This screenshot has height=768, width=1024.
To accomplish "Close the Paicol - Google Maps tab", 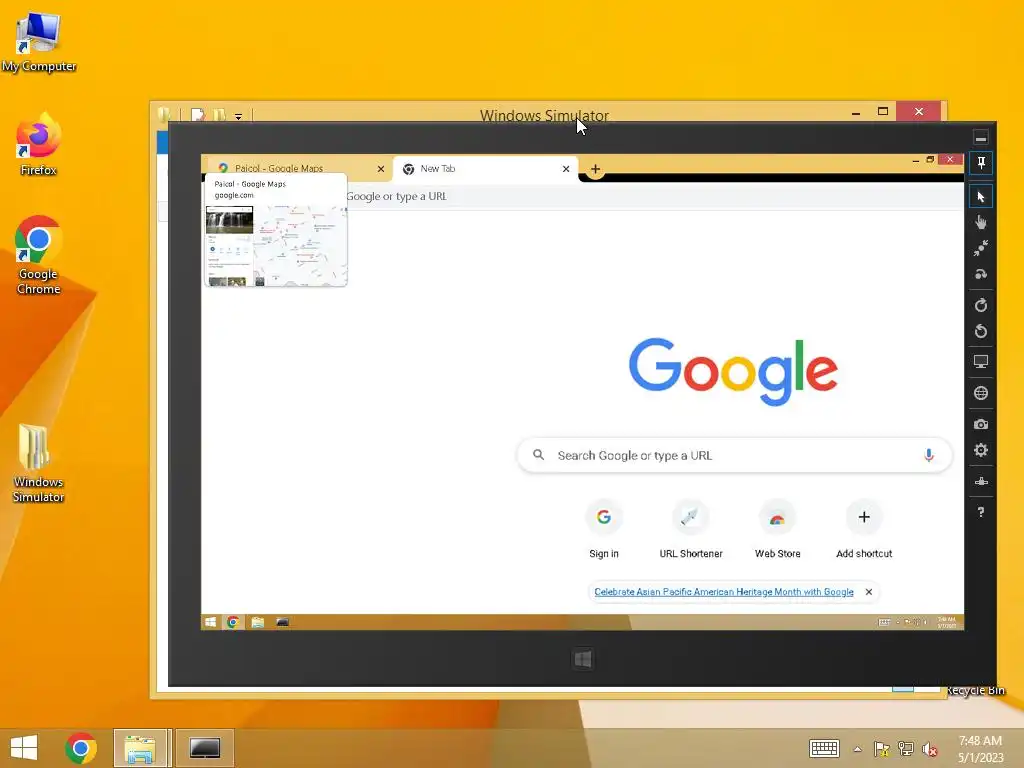I will 381,169.
